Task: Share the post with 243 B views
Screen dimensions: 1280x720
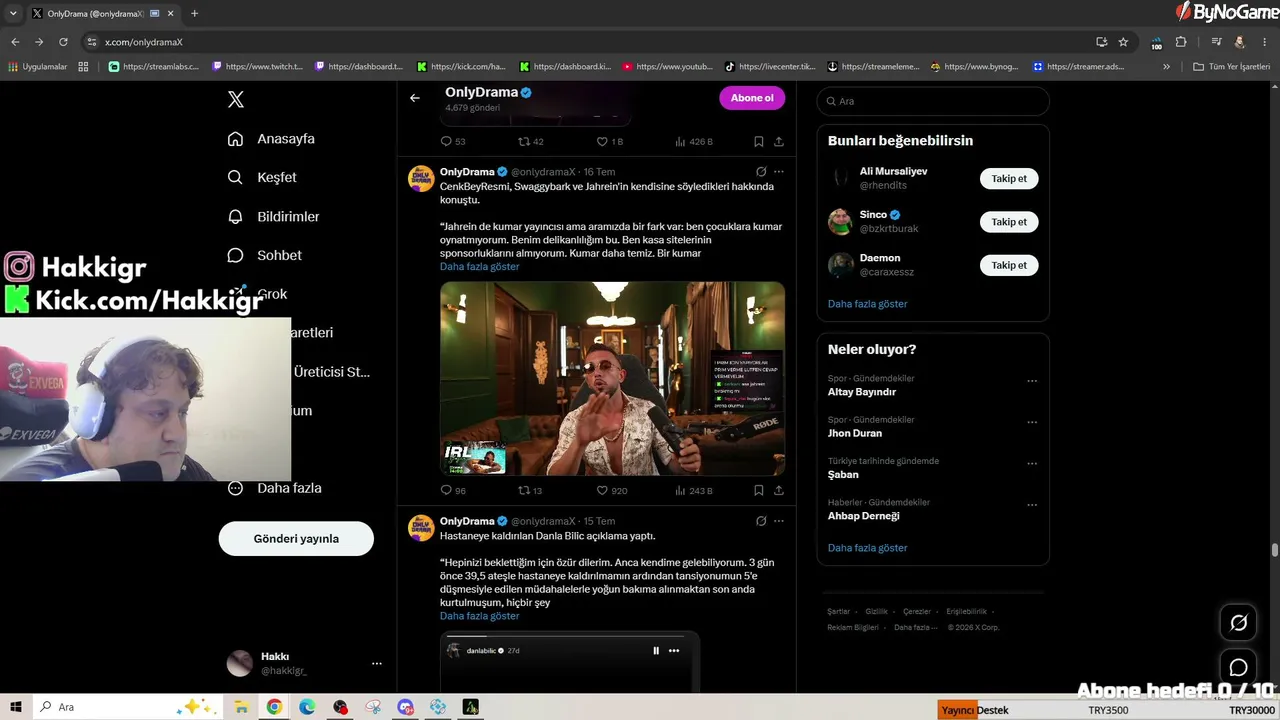Action: click(779, 491)
